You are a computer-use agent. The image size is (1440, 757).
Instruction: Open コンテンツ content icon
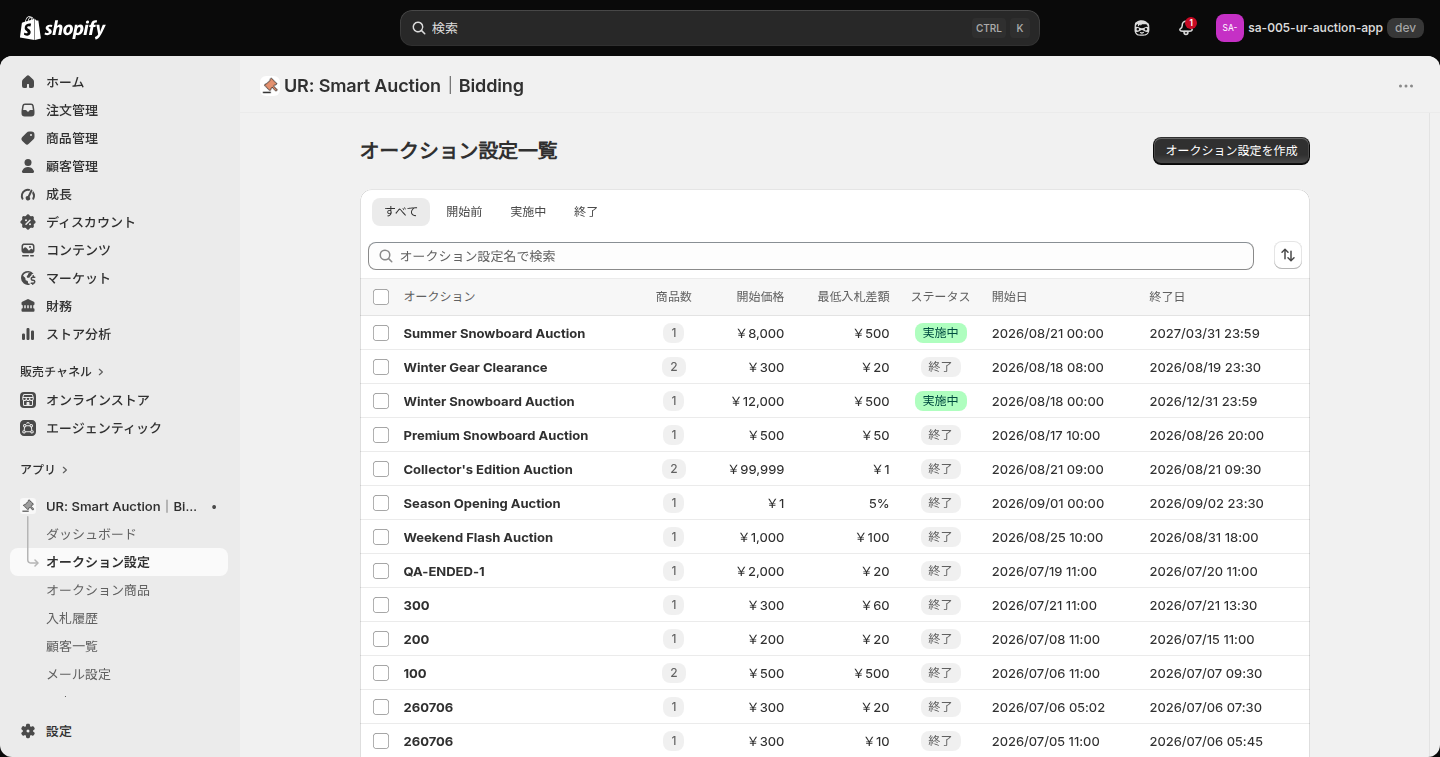click(x=28, y=250)
